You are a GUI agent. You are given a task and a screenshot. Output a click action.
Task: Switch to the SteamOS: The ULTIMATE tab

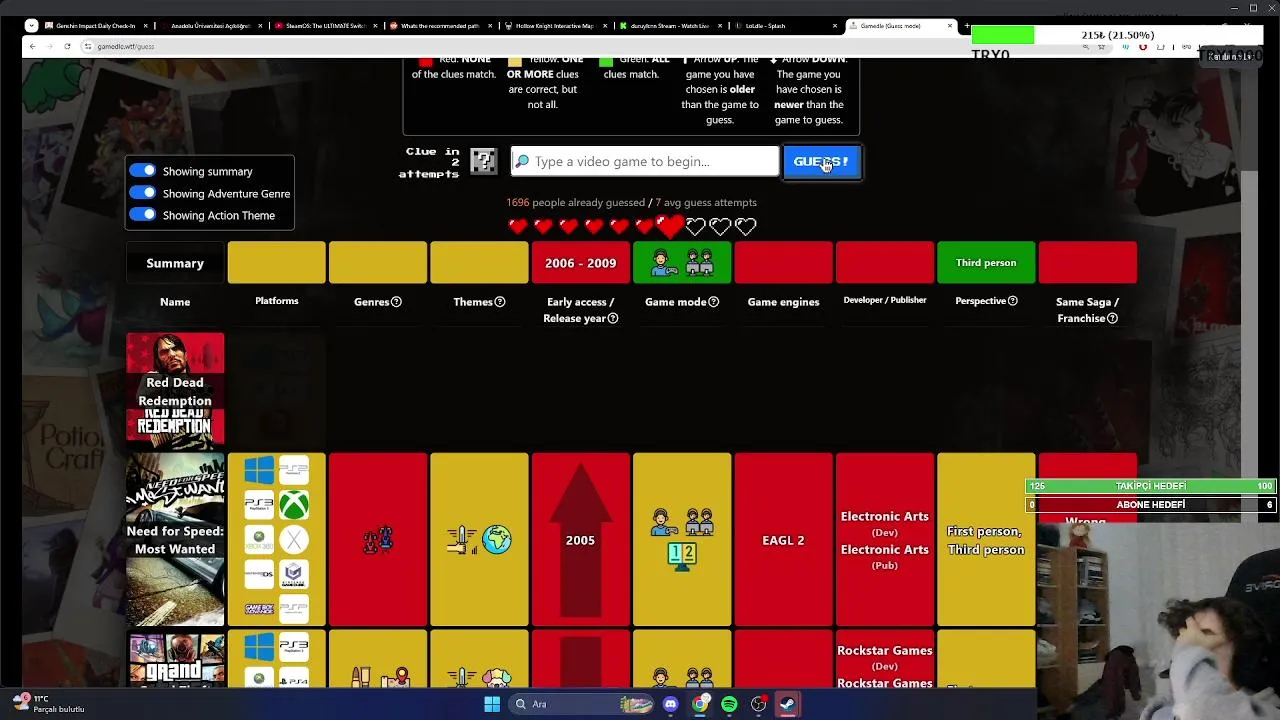click(x=327, y=25)
